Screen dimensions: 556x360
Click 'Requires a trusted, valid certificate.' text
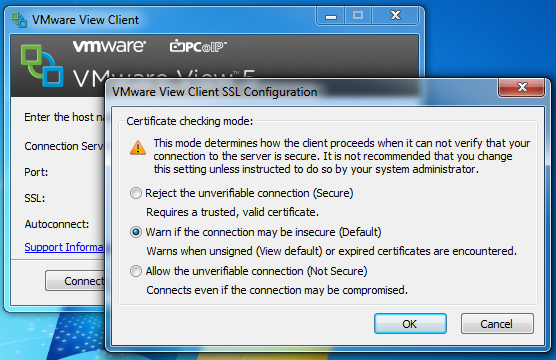pos(232,212)
